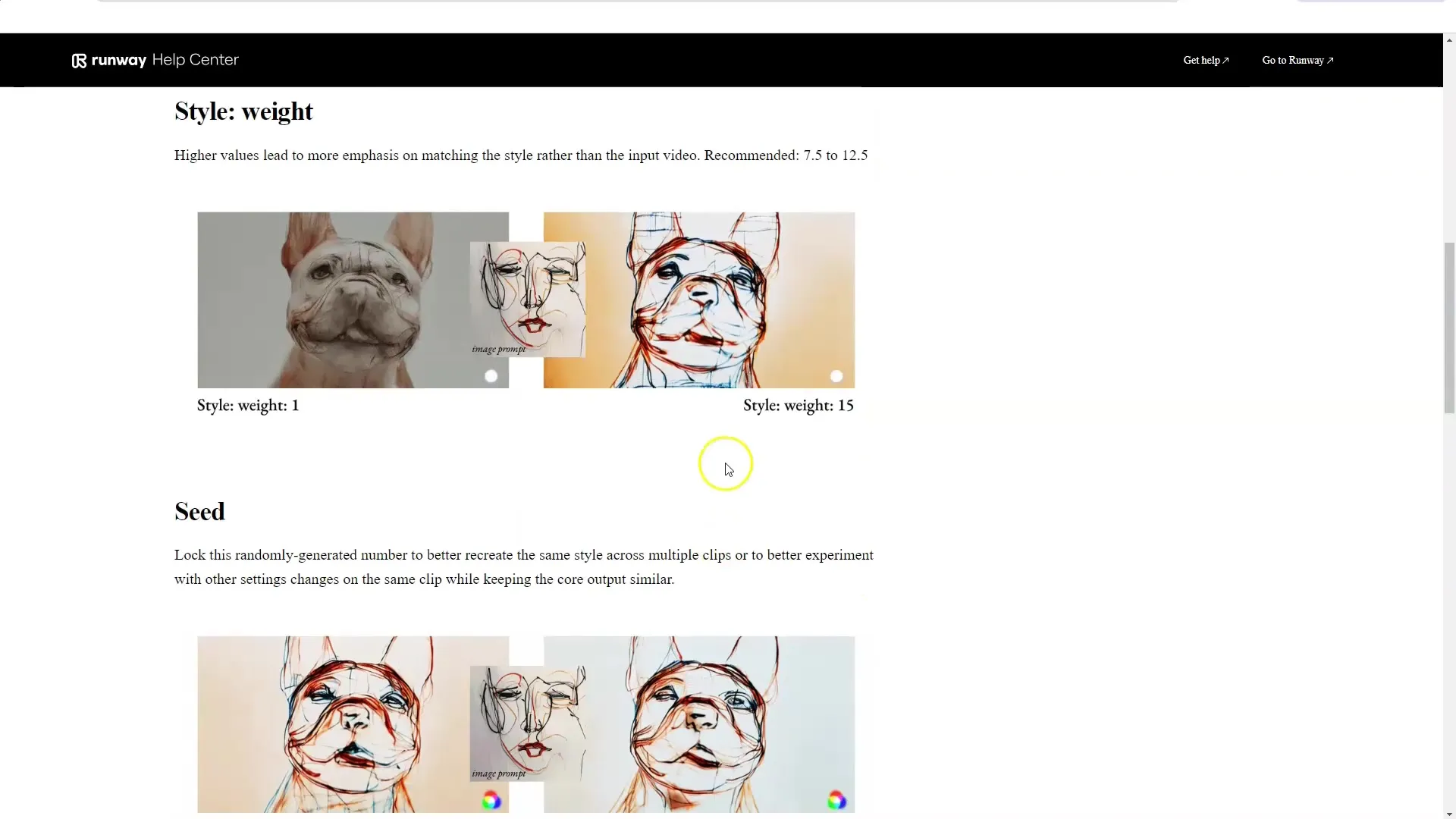This screenshot has width=1456, height=819.
Task: Click Get help button in navigation
Action: coord(1204,60)
